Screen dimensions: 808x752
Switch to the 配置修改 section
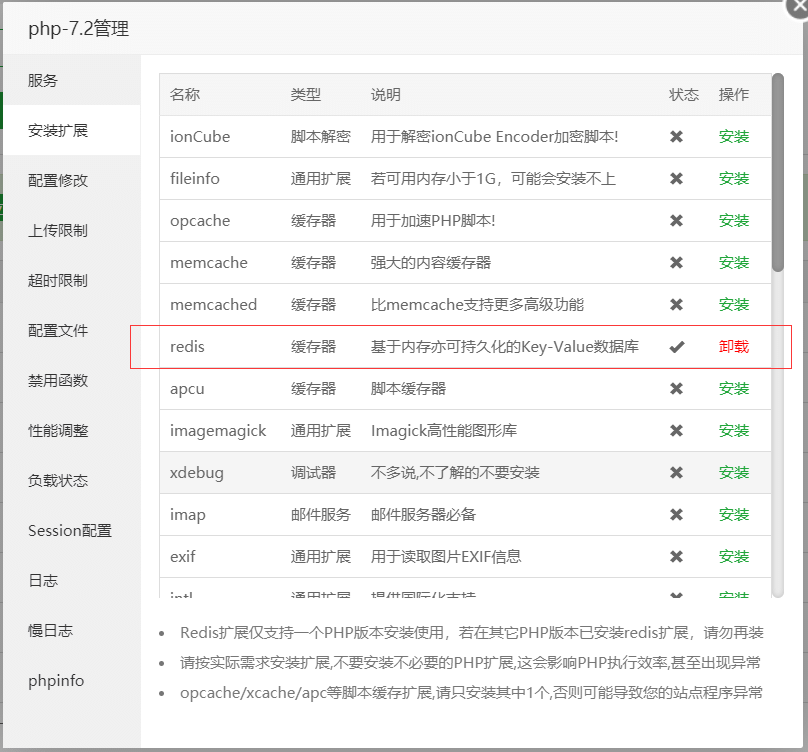(55, 180)
